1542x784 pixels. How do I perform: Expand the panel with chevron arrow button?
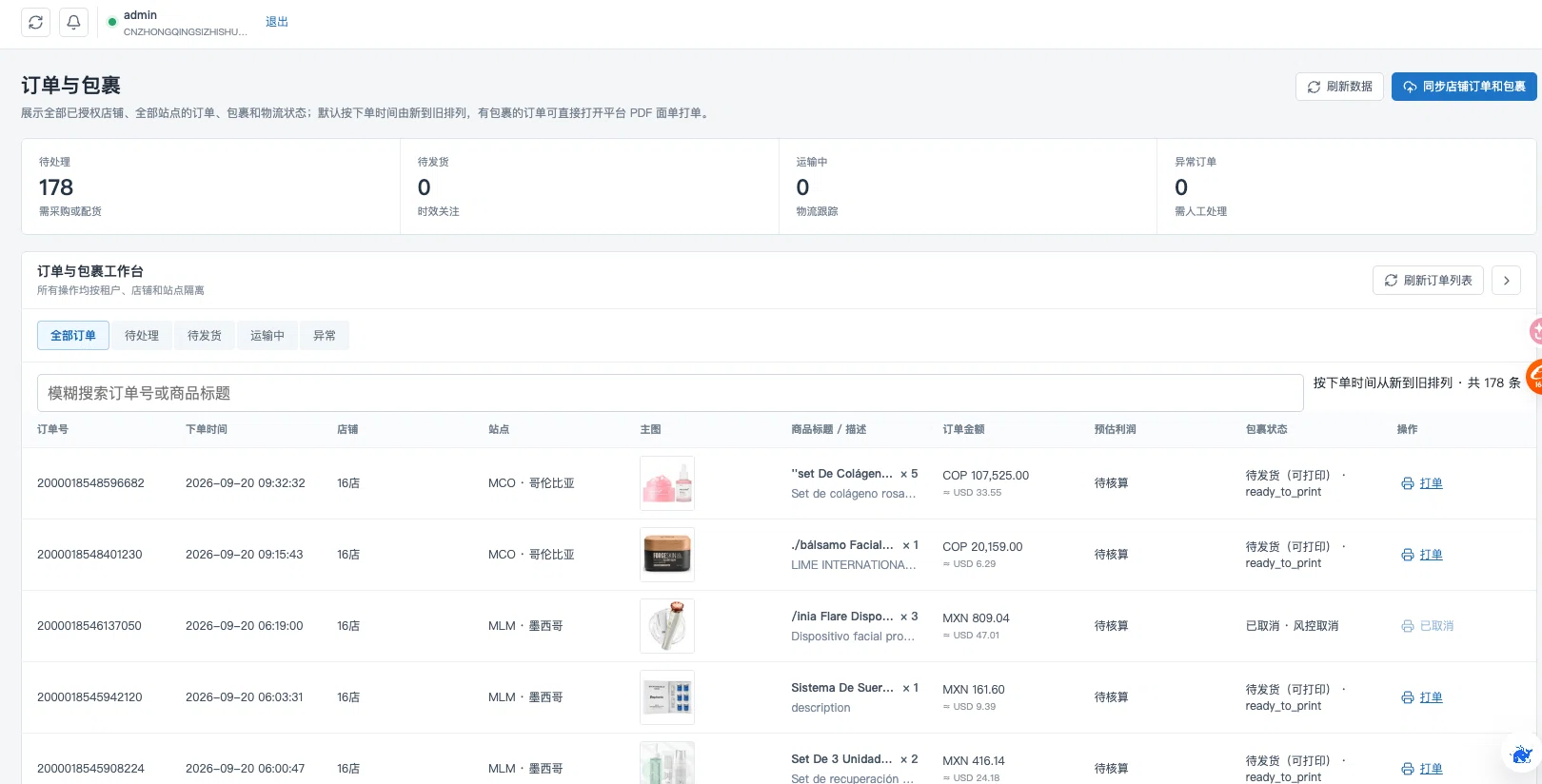tap(1506, 281)
